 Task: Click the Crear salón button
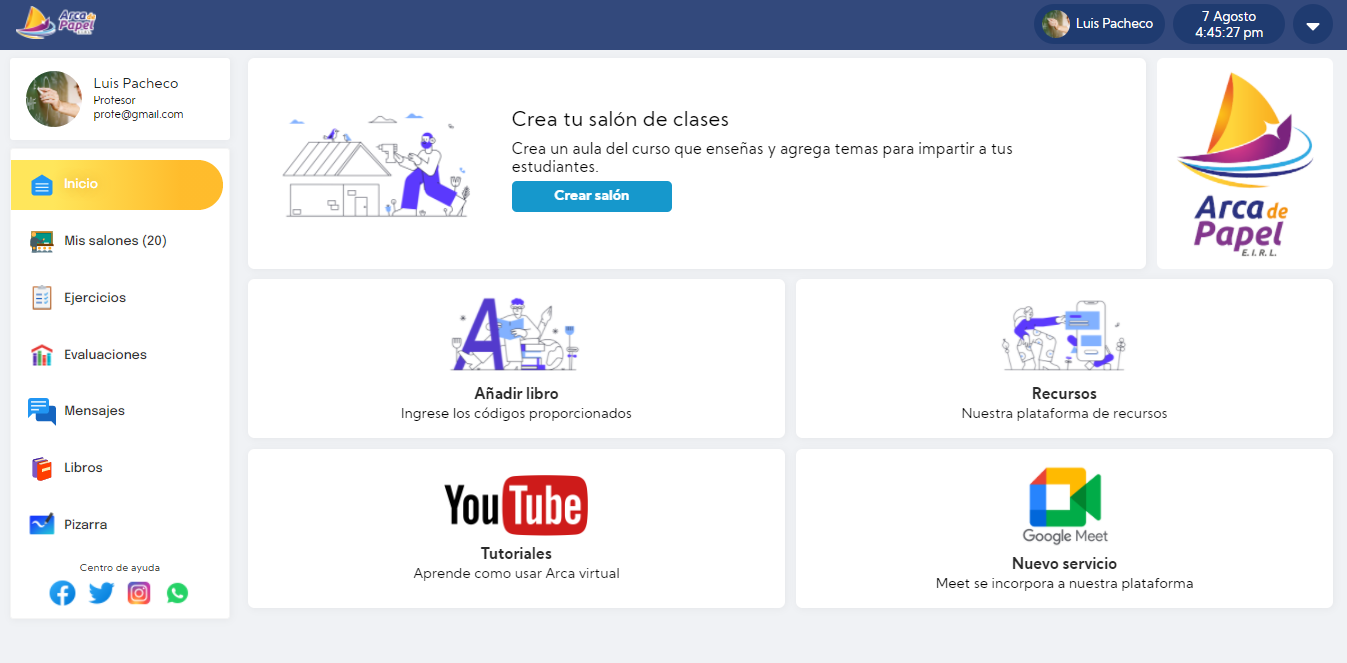[x=592, y=196]
